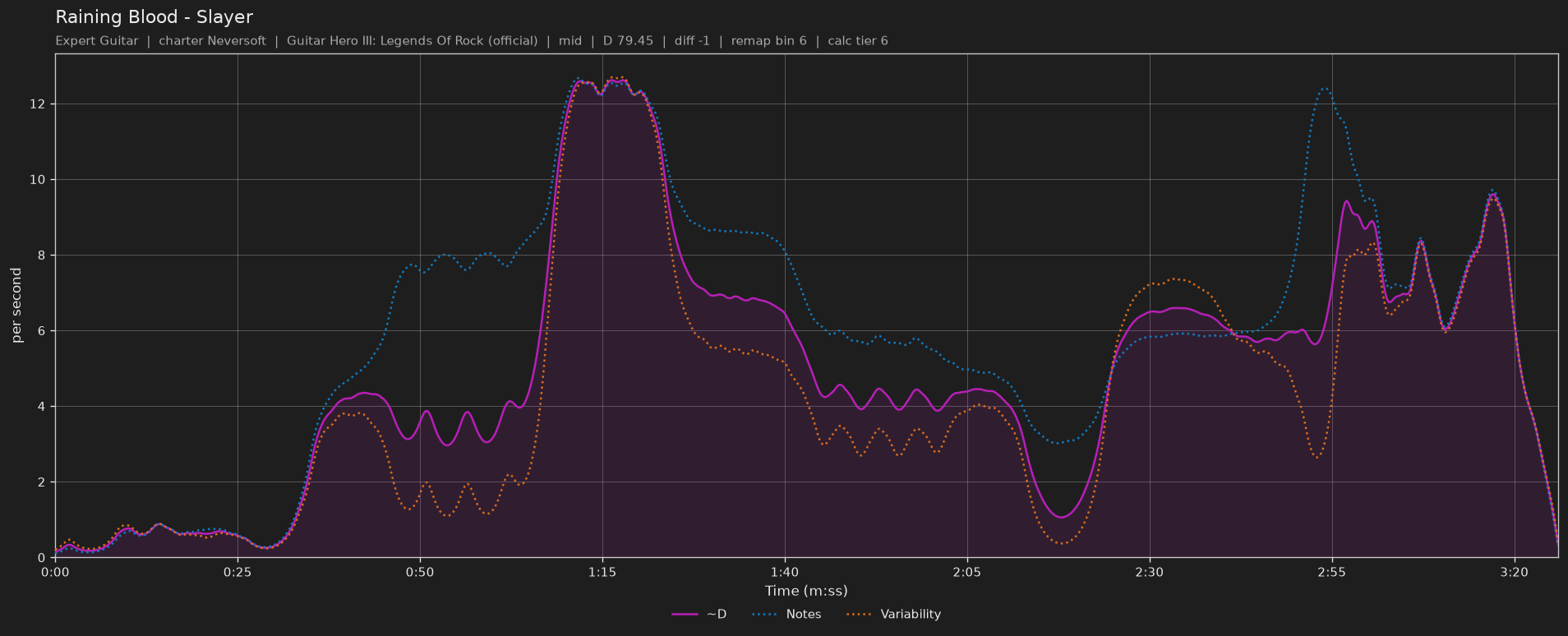This screenshot has width=1568, height=636.
Task: Click 'Guitar Hero III: Legends Of Rock (official)' text
Action: [413, 41]
